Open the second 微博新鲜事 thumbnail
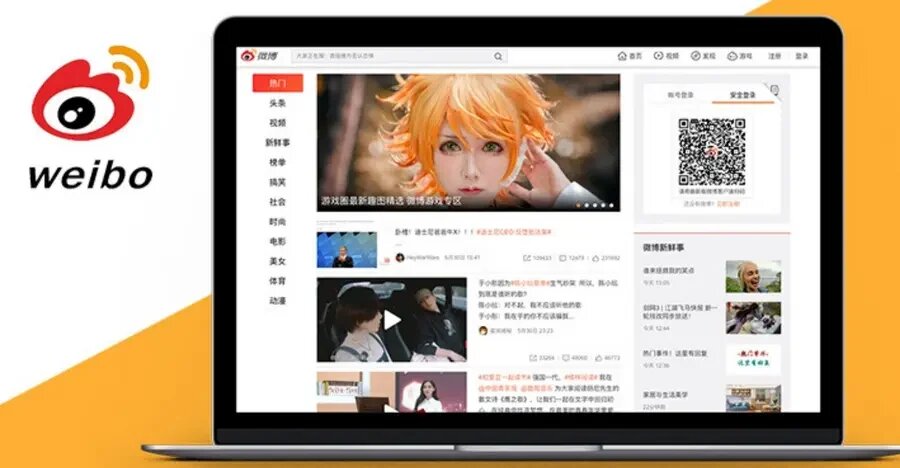 coord(753,318)
